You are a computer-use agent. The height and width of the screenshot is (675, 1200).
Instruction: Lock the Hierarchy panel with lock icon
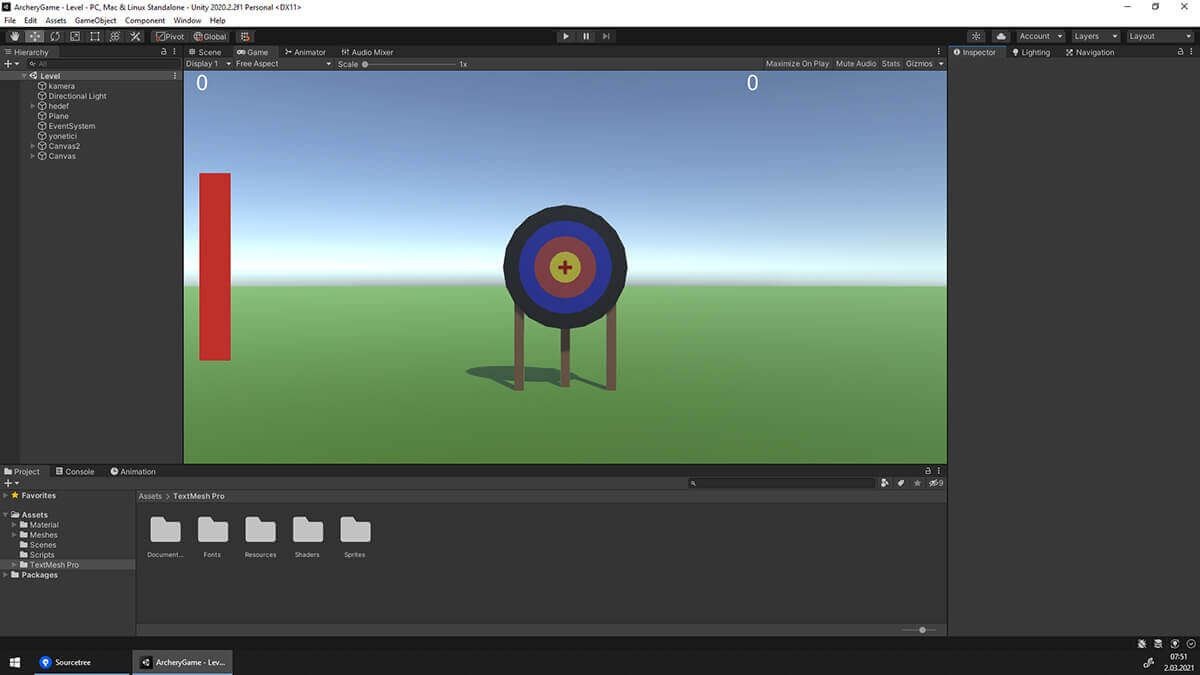pyautogui.click(x=164, y=52)
